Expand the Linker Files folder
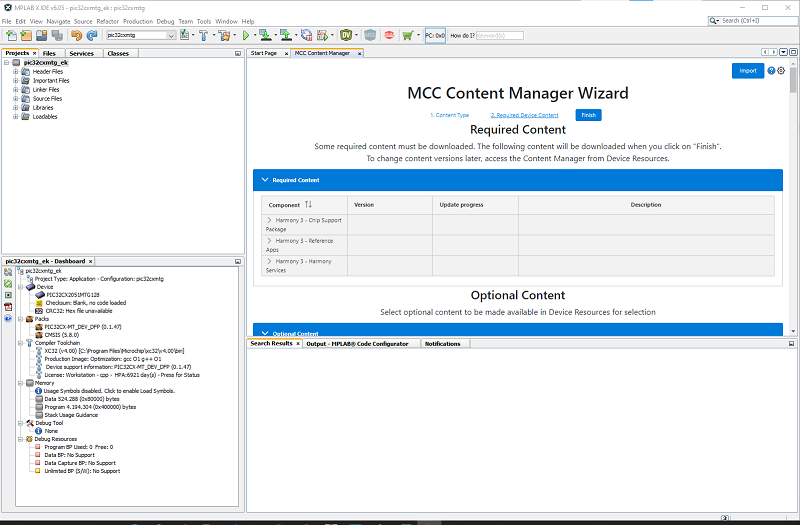Viewport: 800px width, 525px height. pyautogui.click(x=15, y=89)
